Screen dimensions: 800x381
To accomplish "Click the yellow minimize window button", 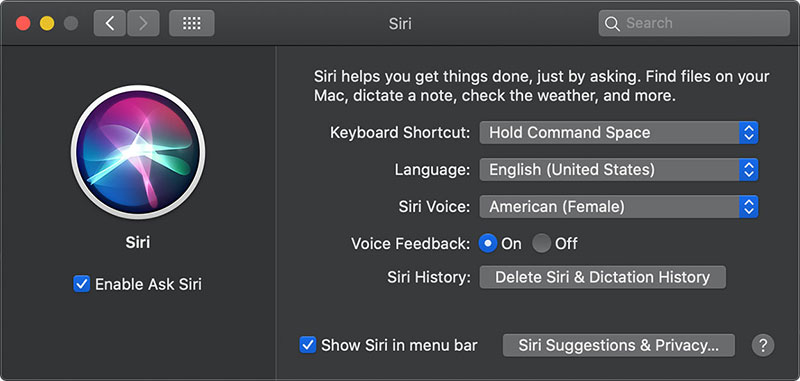I will [x=47, y=23].
